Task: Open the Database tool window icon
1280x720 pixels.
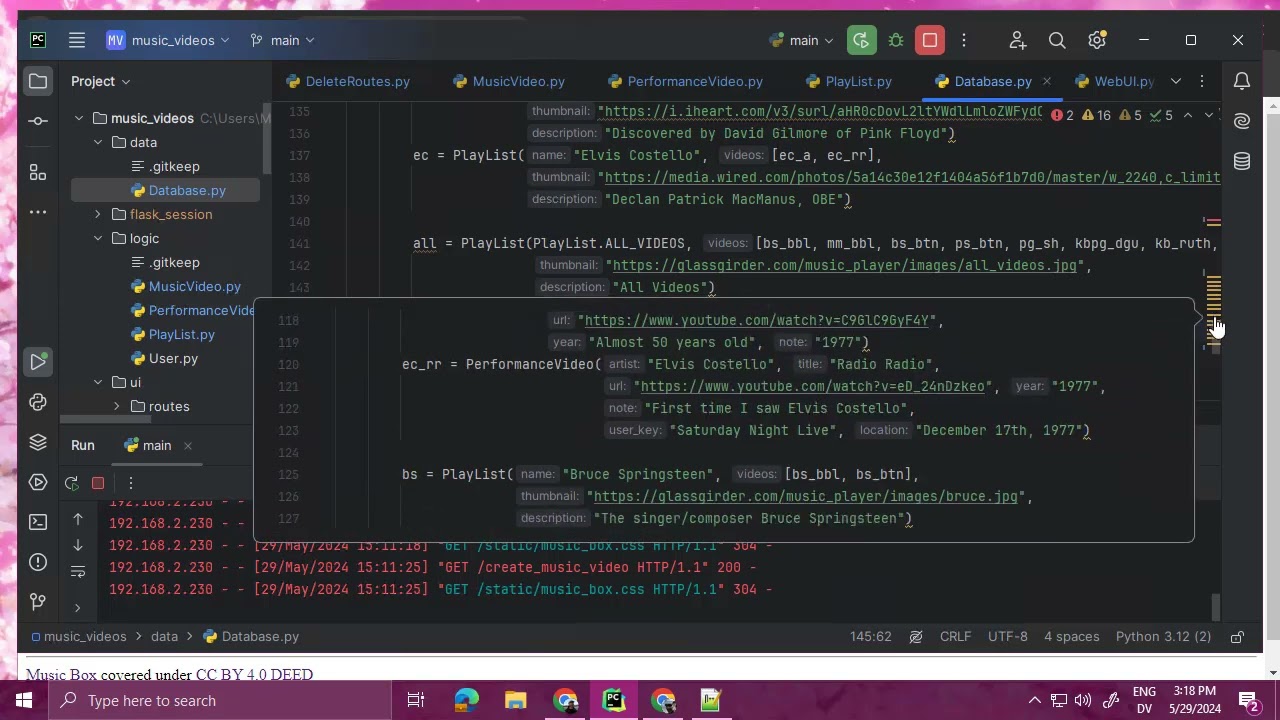Action: click(x=1242, y=161)
